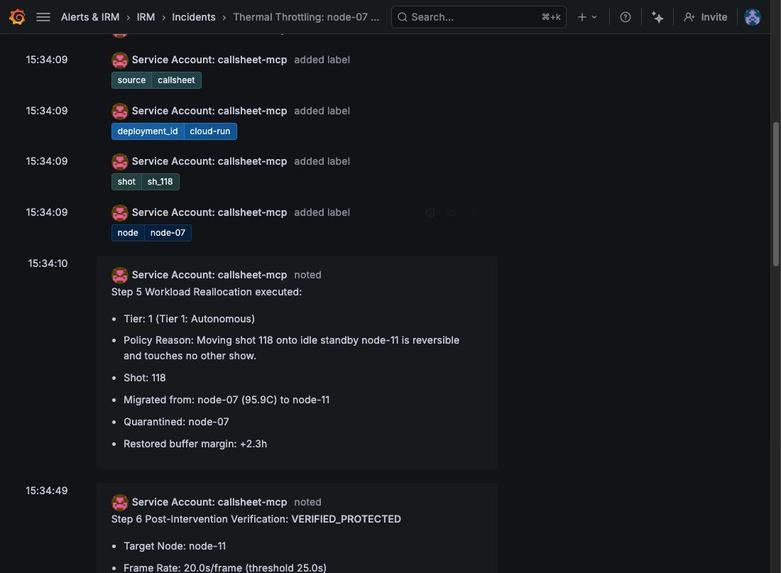This screenshot has width=781, height=573.
Task: Click service account avatar beside node label
Action: pos(120,213)
